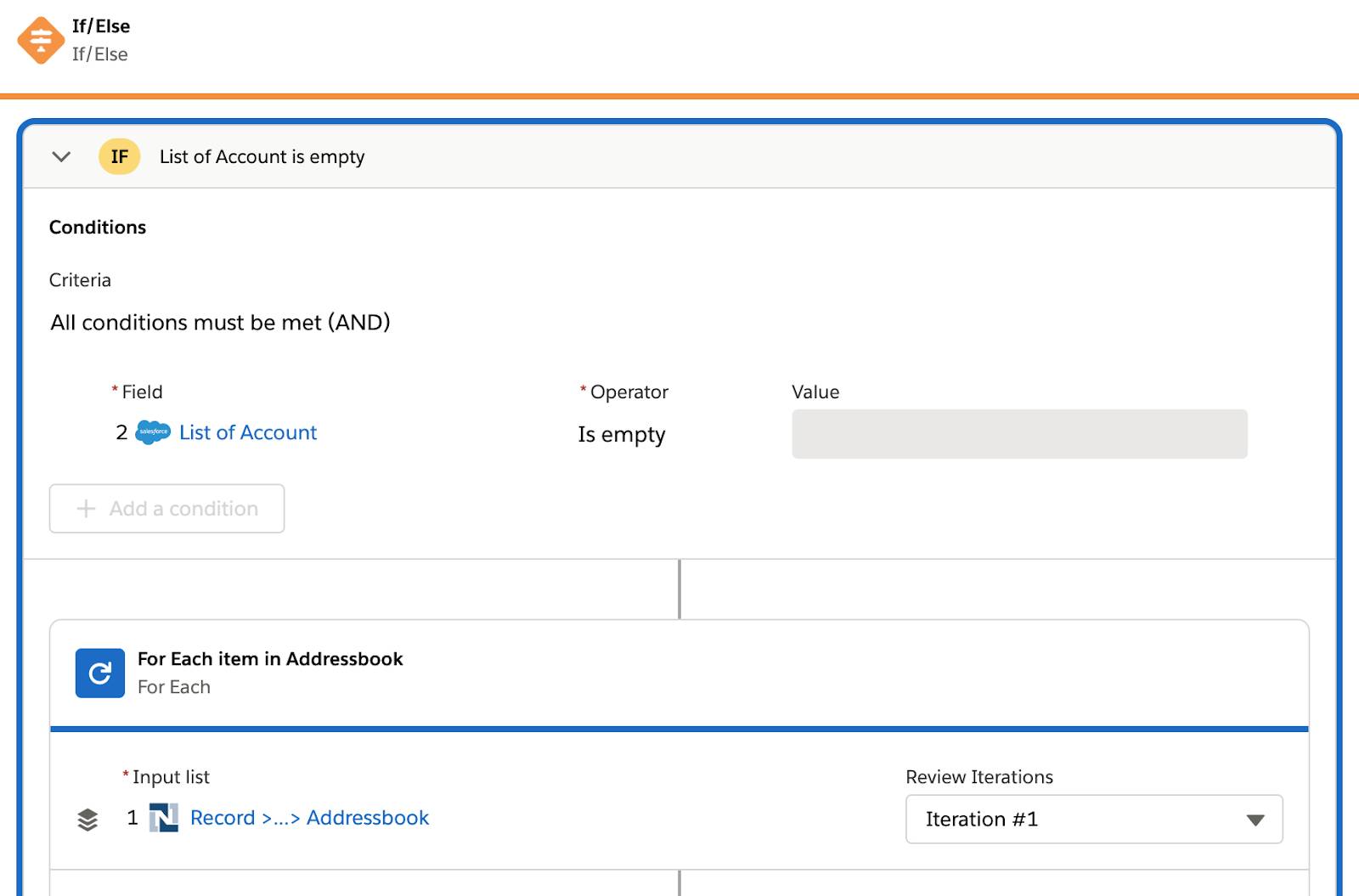Click the If/Else header title
This screenshot has width=1359, height=896.
pyautogui.click(x=101, y=26)
